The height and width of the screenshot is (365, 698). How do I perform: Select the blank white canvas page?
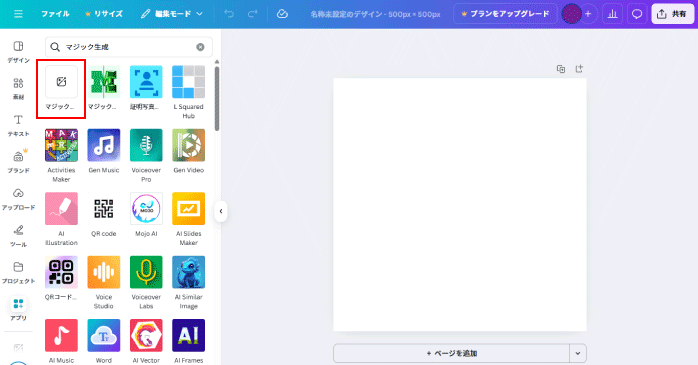(x=460, y=205)
